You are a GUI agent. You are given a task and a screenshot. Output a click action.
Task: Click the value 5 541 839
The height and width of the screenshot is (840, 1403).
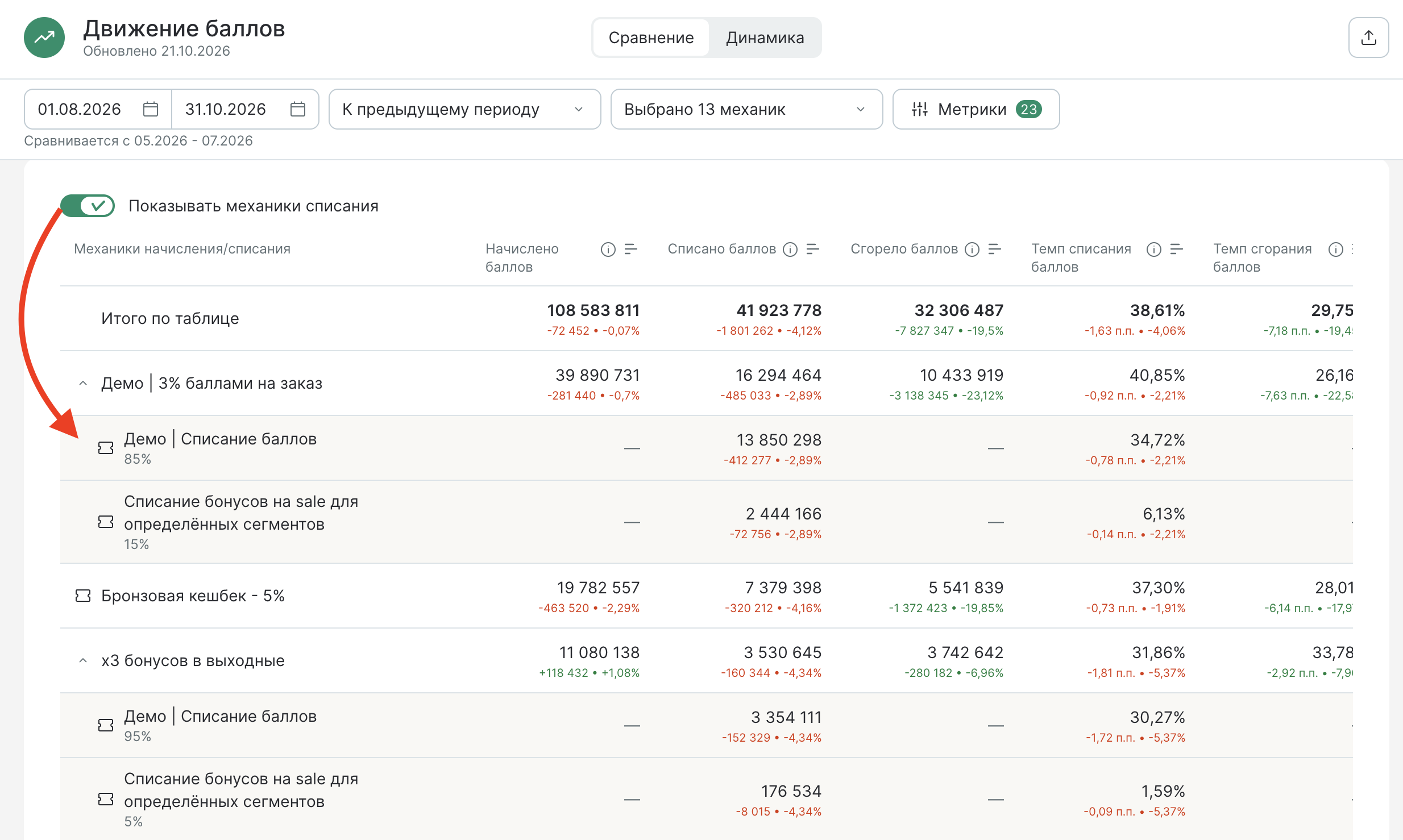[966, 588]
